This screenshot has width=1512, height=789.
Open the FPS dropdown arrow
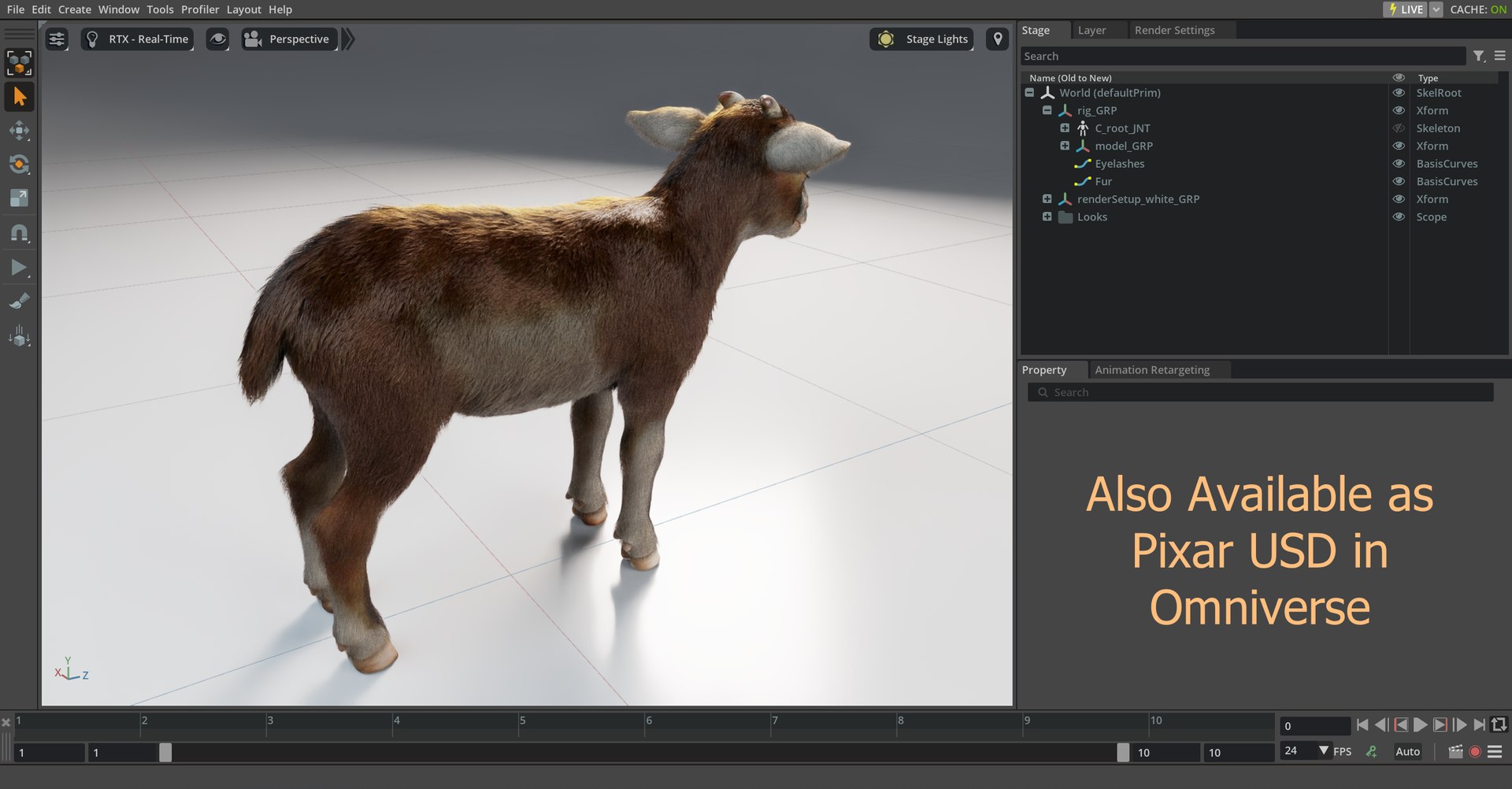pos(1324,750)
